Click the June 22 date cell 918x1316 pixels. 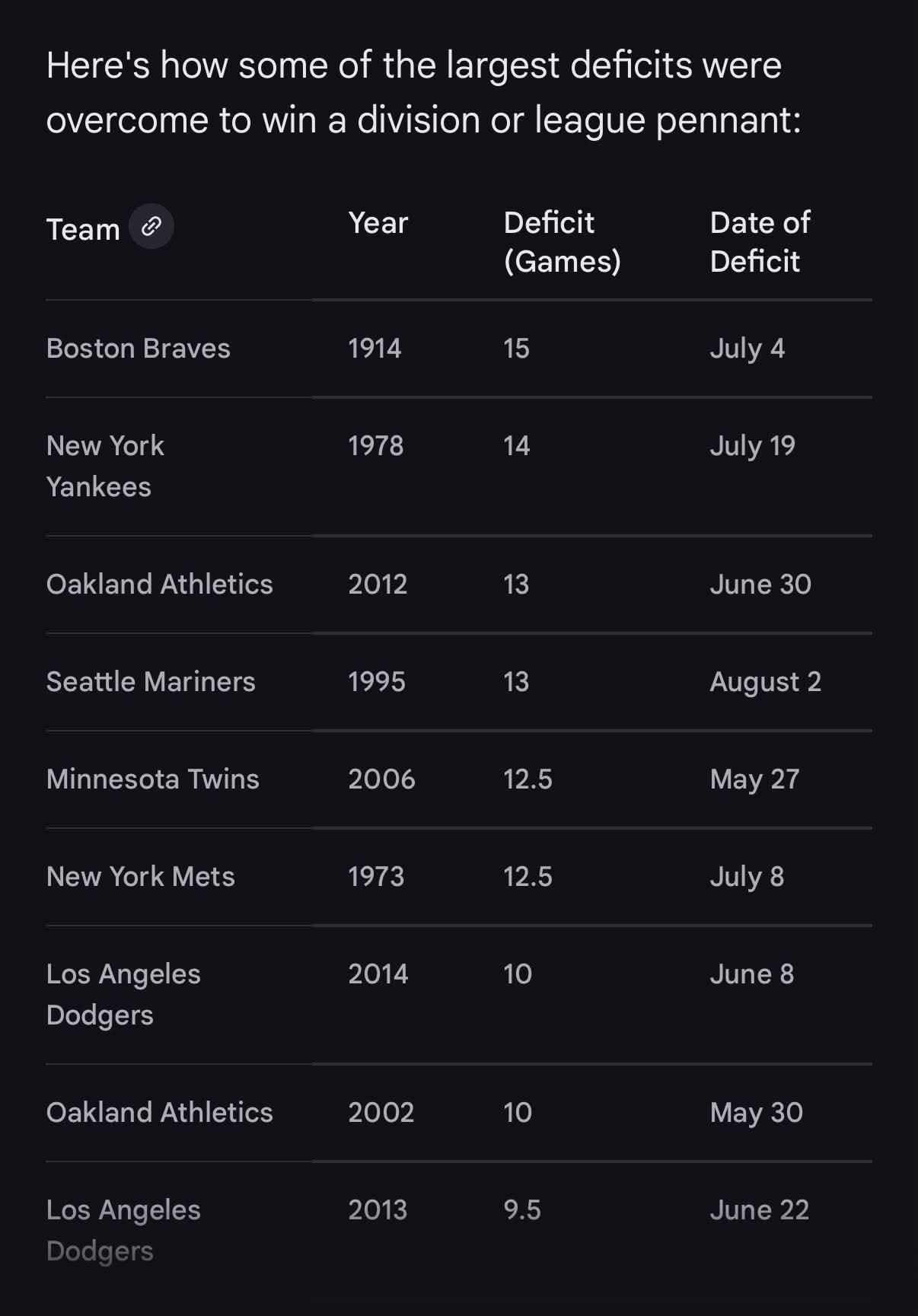[759, 1209]
